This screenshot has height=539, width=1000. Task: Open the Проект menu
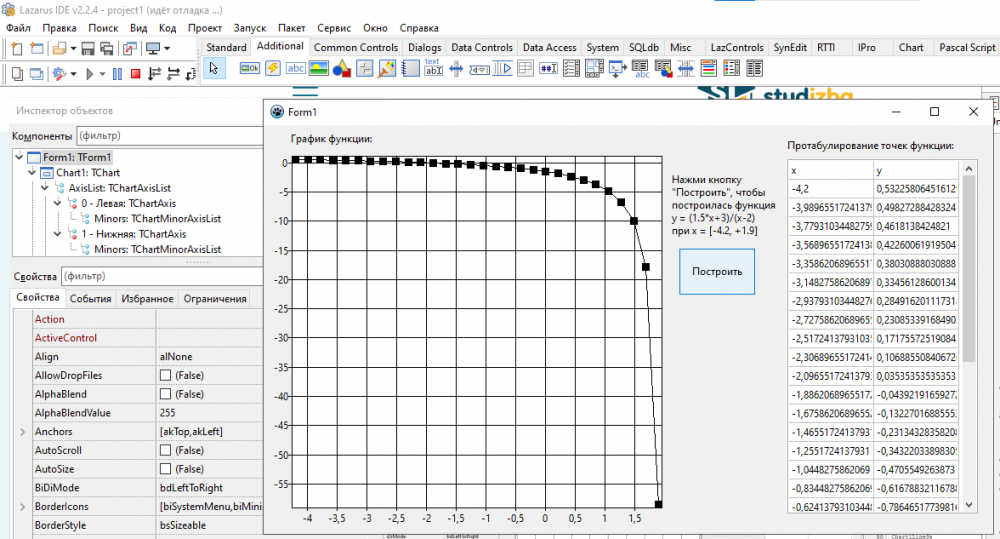point(205,28)
